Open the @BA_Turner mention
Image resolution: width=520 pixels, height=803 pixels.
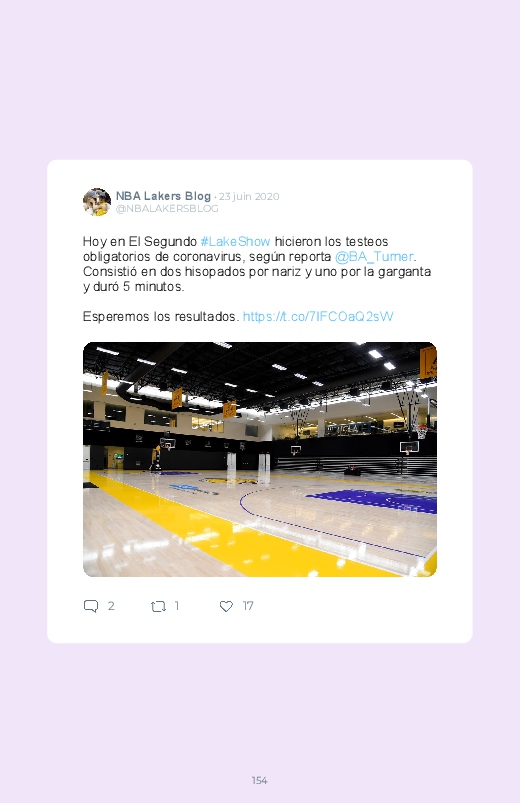pos(374,256)
